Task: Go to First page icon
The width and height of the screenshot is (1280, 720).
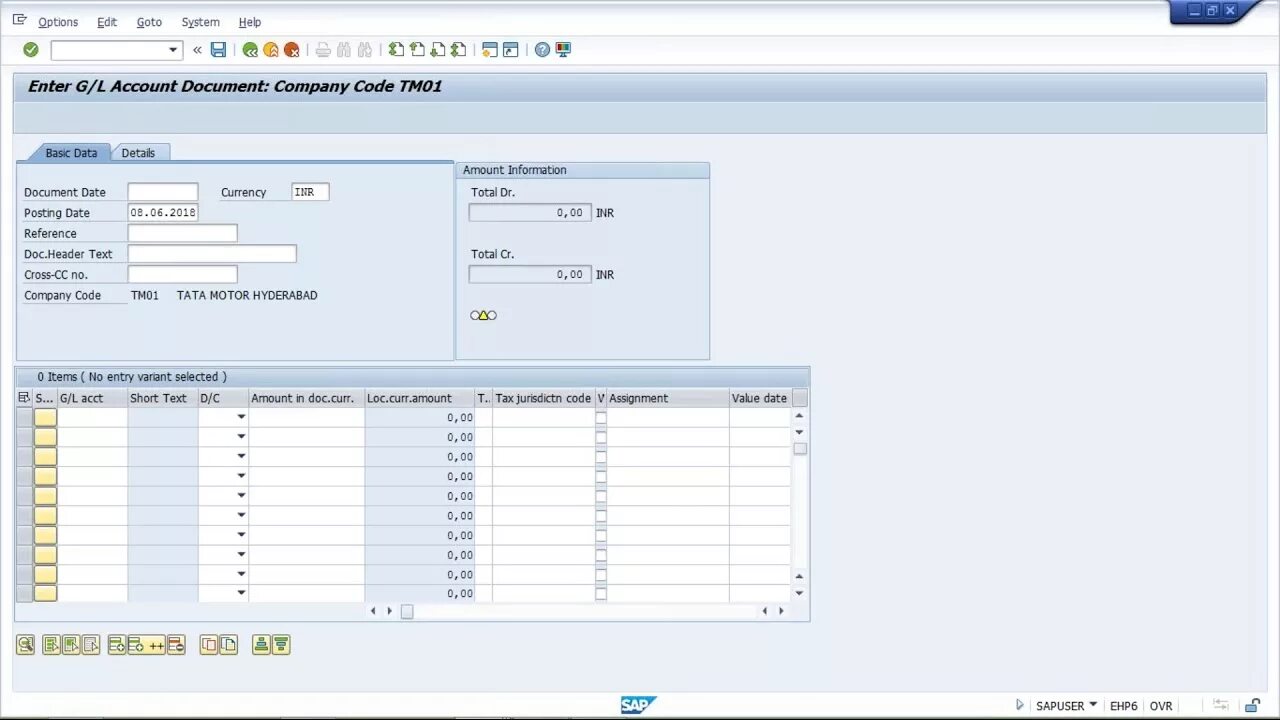Action: [396, 49]
